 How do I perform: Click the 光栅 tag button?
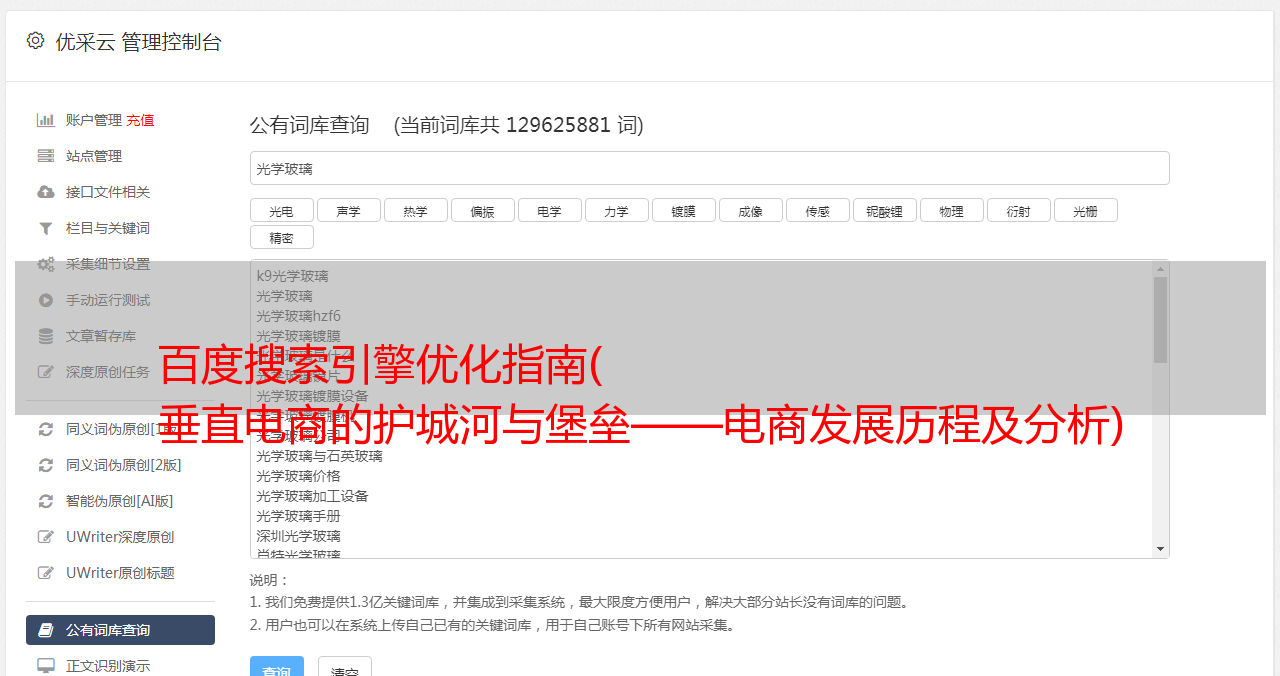(1085, 210)
